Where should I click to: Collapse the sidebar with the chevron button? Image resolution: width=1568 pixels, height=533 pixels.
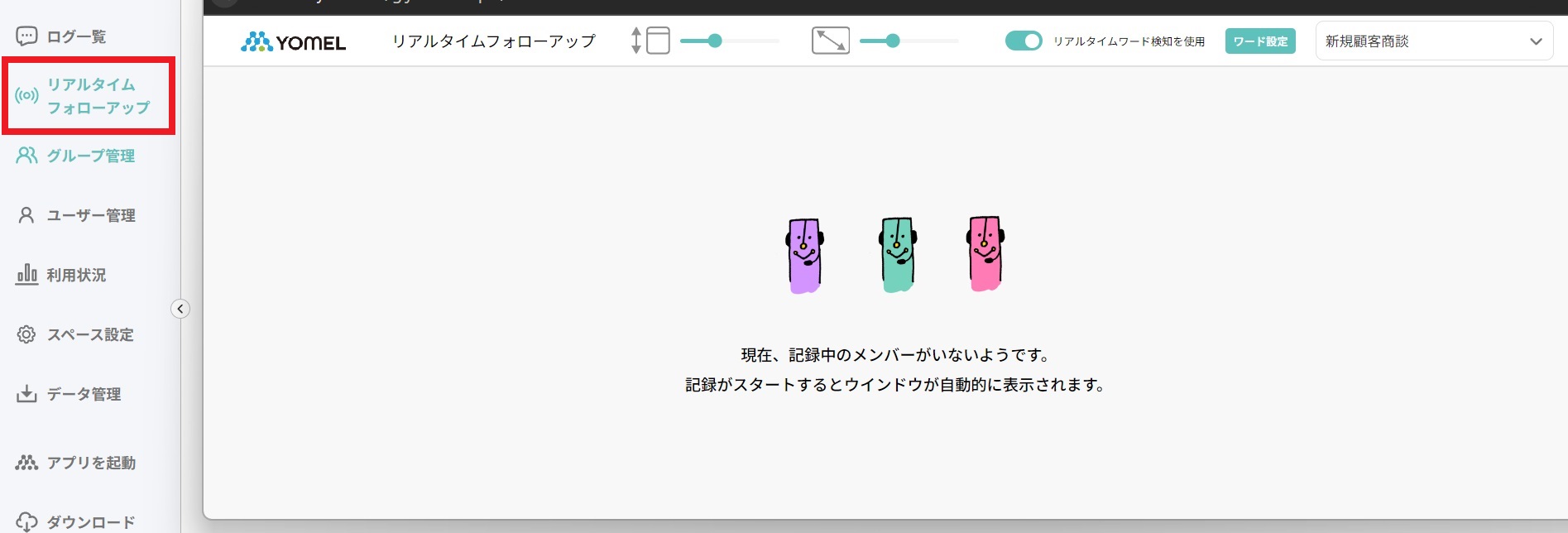(180, 309)
